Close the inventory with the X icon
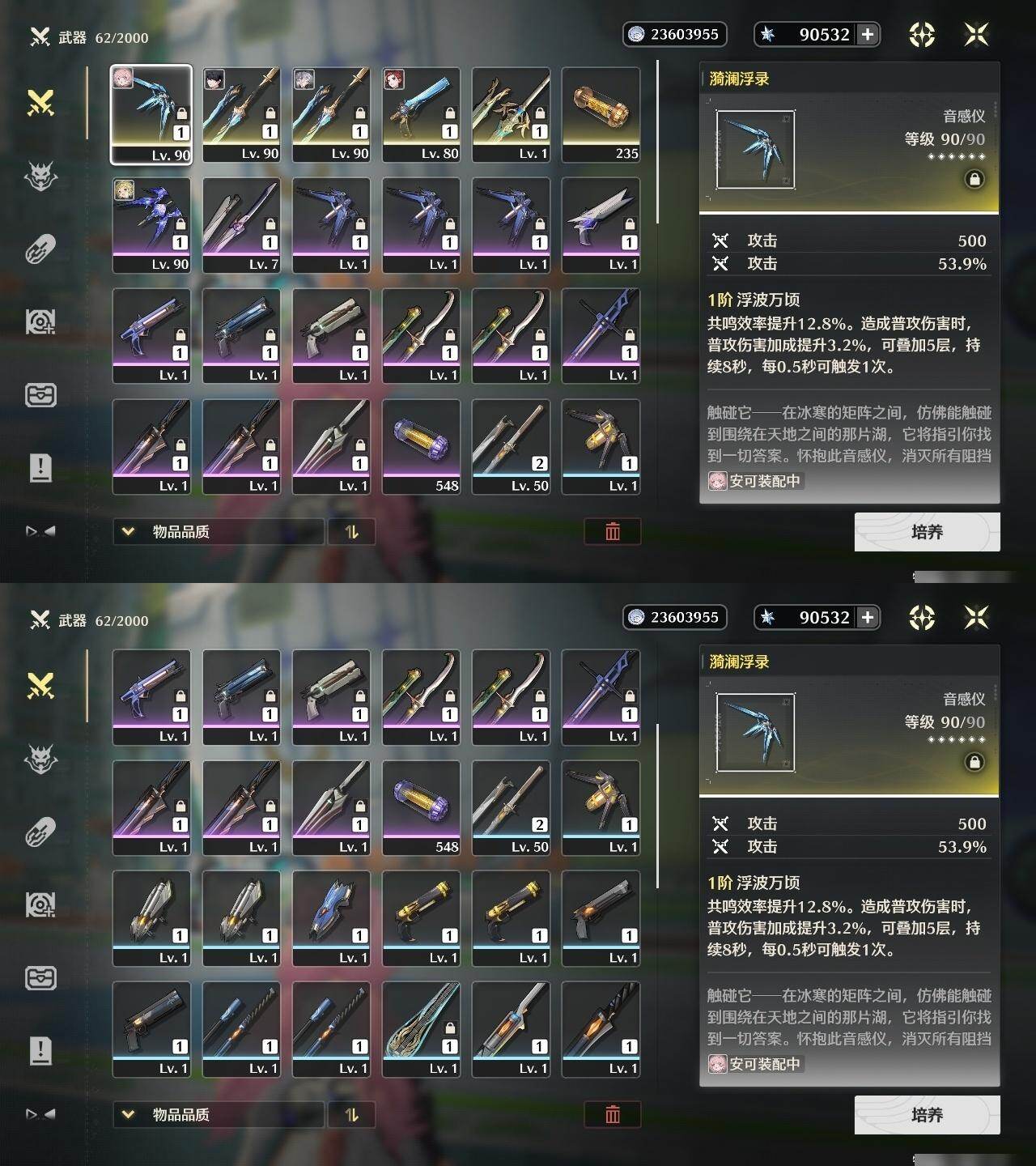The height and width of the screenshot is (1166, 1036). point(977,34)
